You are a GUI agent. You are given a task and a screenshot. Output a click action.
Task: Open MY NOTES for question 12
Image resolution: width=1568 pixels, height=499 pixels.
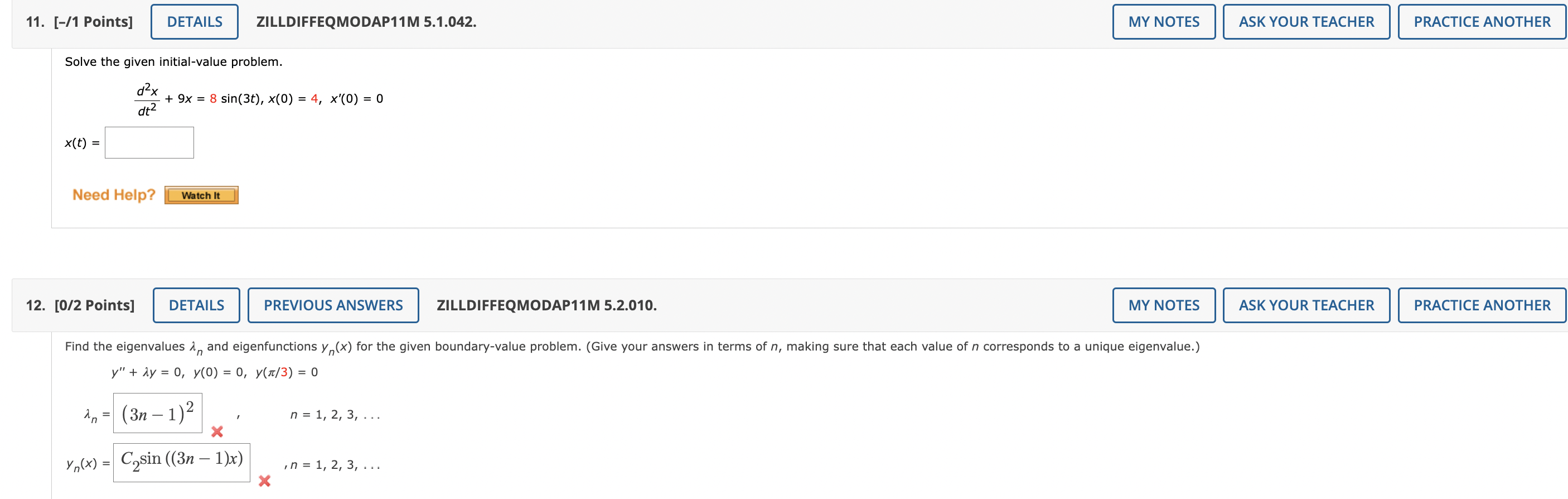pos(1163,305)
